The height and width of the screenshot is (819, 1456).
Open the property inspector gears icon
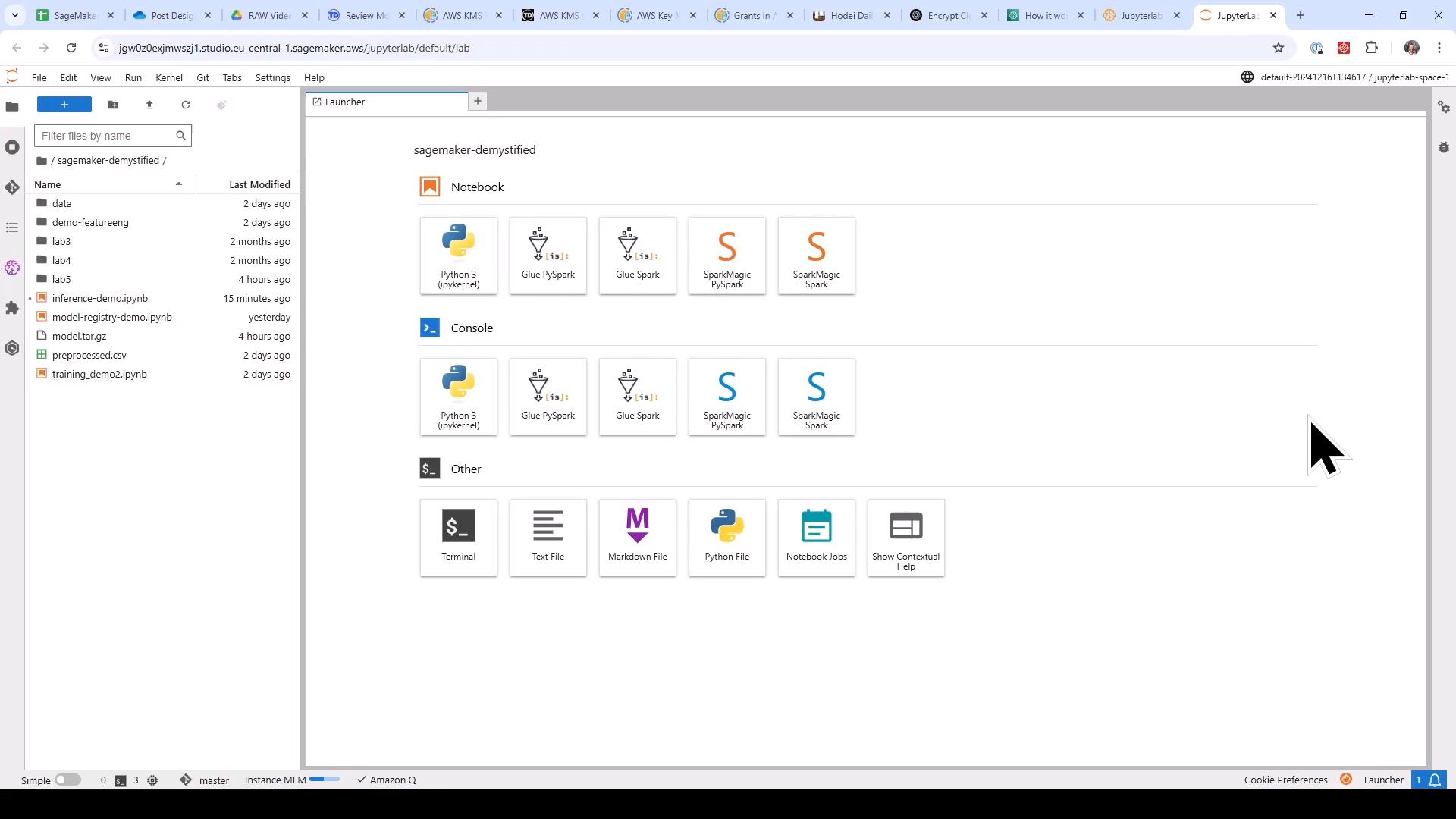click(x=1444, y=108)
